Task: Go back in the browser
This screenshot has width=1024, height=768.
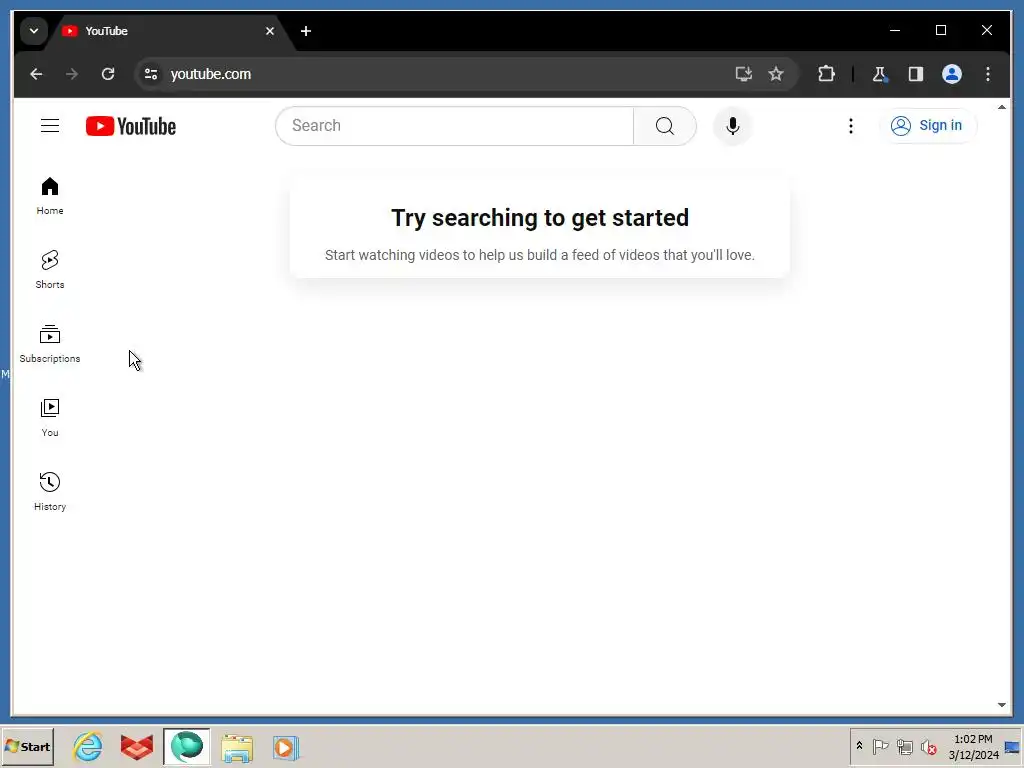Action: (36, 74)
